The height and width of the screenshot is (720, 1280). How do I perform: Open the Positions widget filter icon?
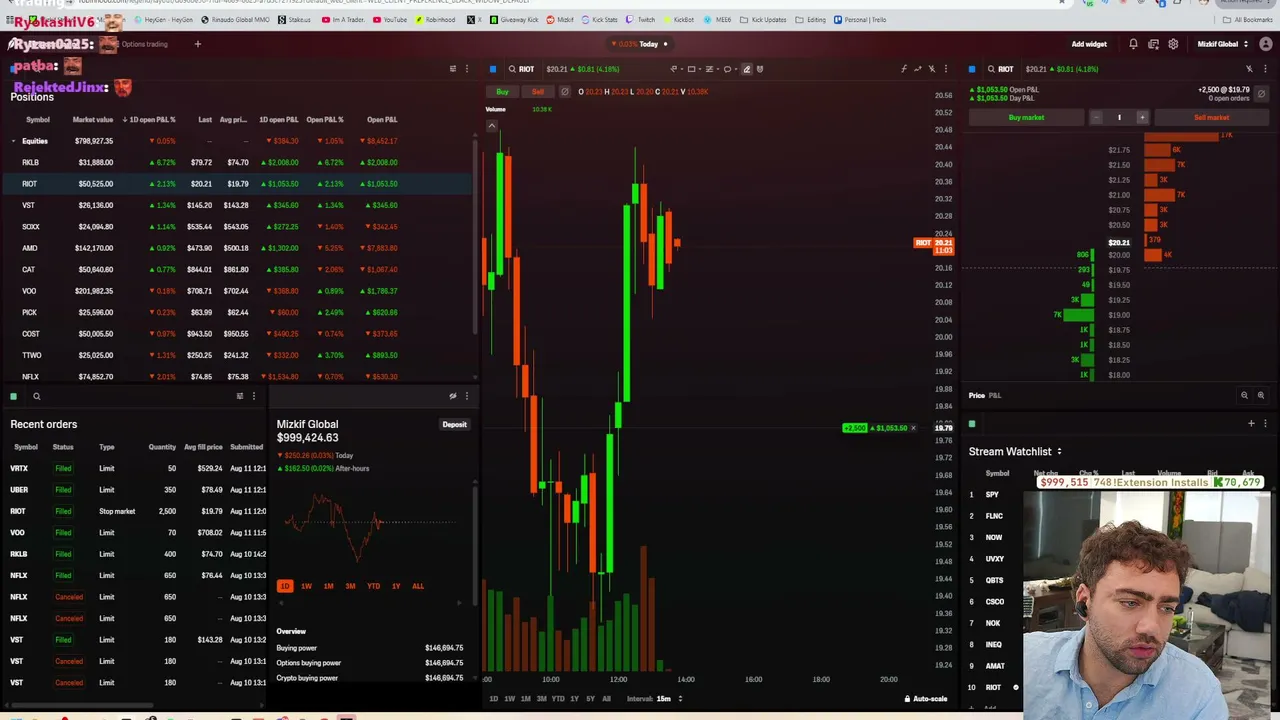[453, 69]
